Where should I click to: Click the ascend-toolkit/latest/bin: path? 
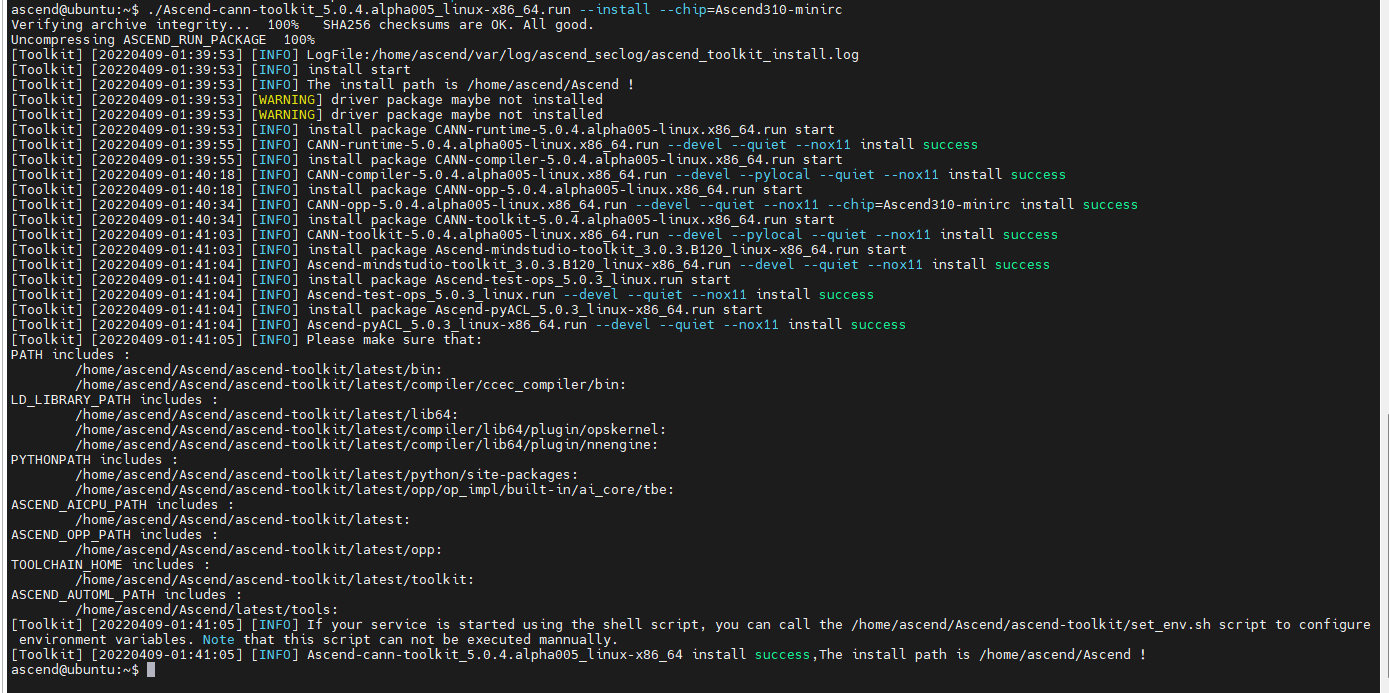tap(259, 369)
